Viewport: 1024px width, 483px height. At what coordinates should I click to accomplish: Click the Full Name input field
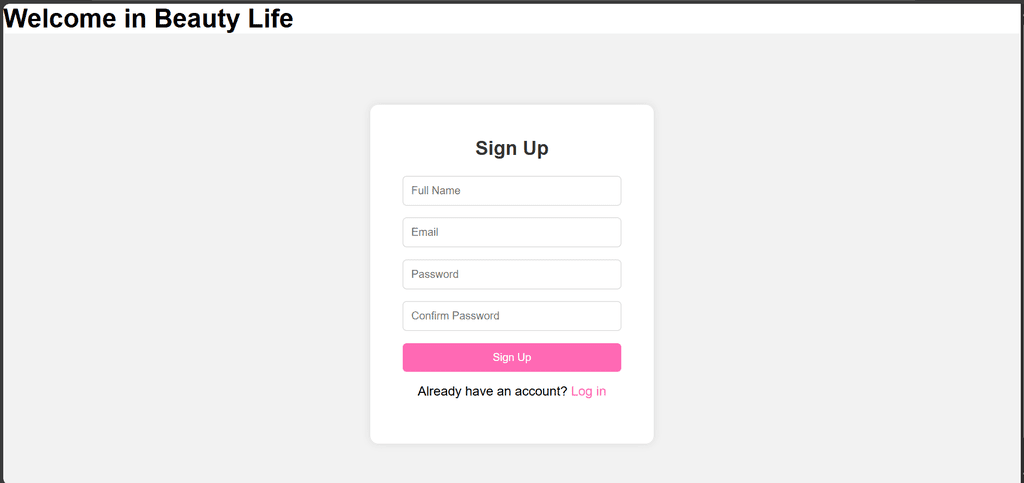[x=511, y=191]
